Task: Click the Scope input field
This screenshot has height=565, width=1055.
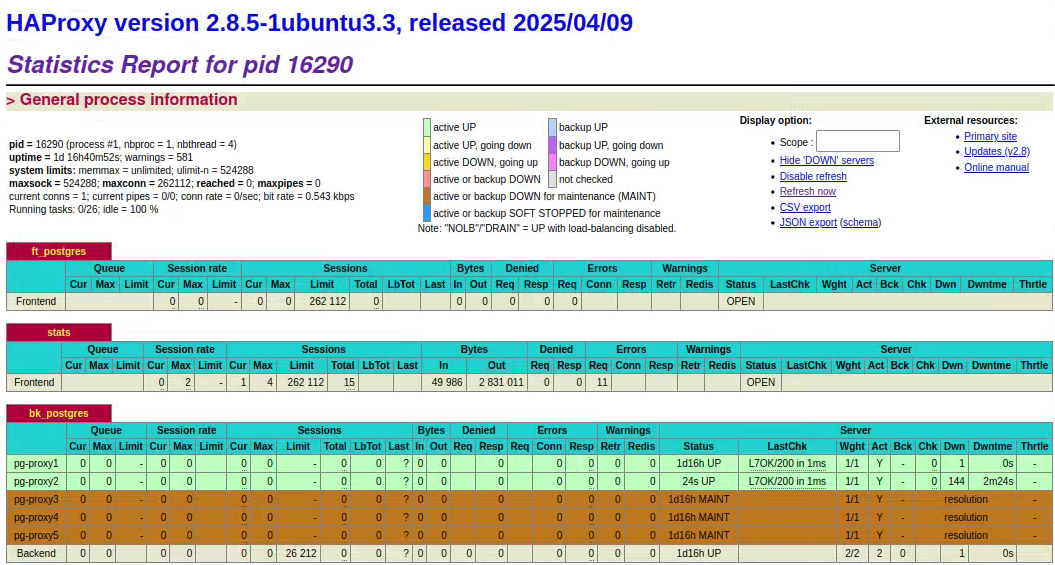Action: point(858,141)
